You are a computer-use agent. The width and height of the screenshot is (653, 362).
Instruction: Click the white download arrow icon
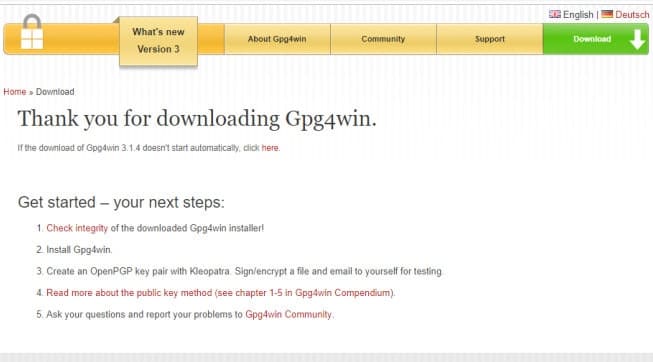(x=638, y=39)
